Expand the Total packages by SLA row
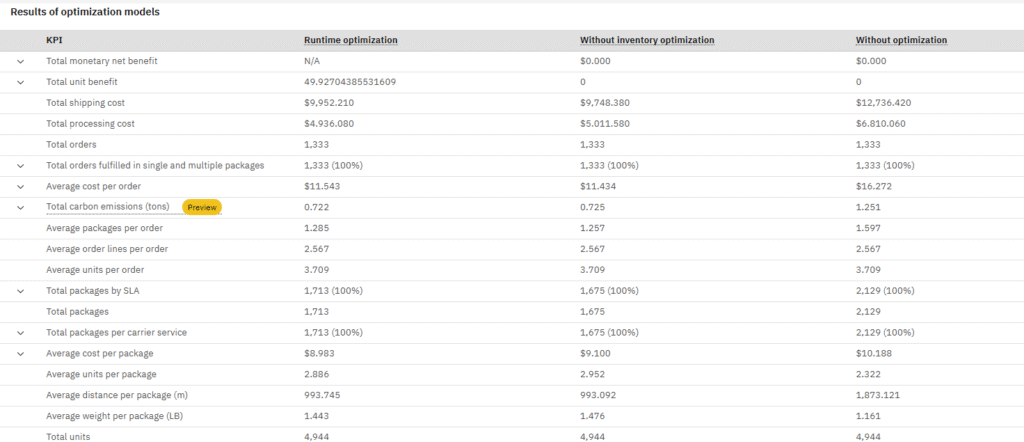Viewport: 1024px width, 442px height. coord(20,290)
